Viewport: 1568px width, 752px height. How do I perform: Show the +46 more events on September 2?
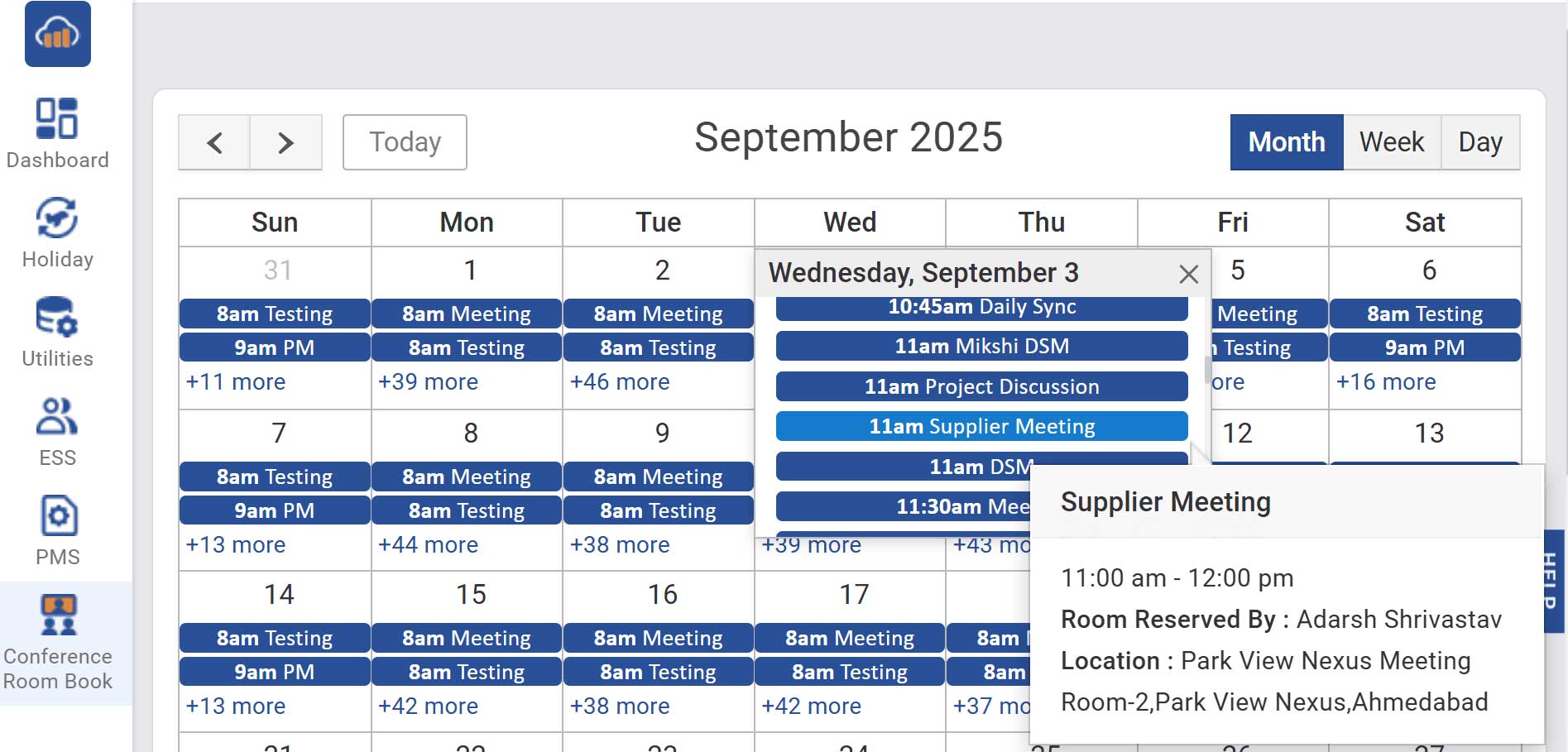(x=620, y=381)
